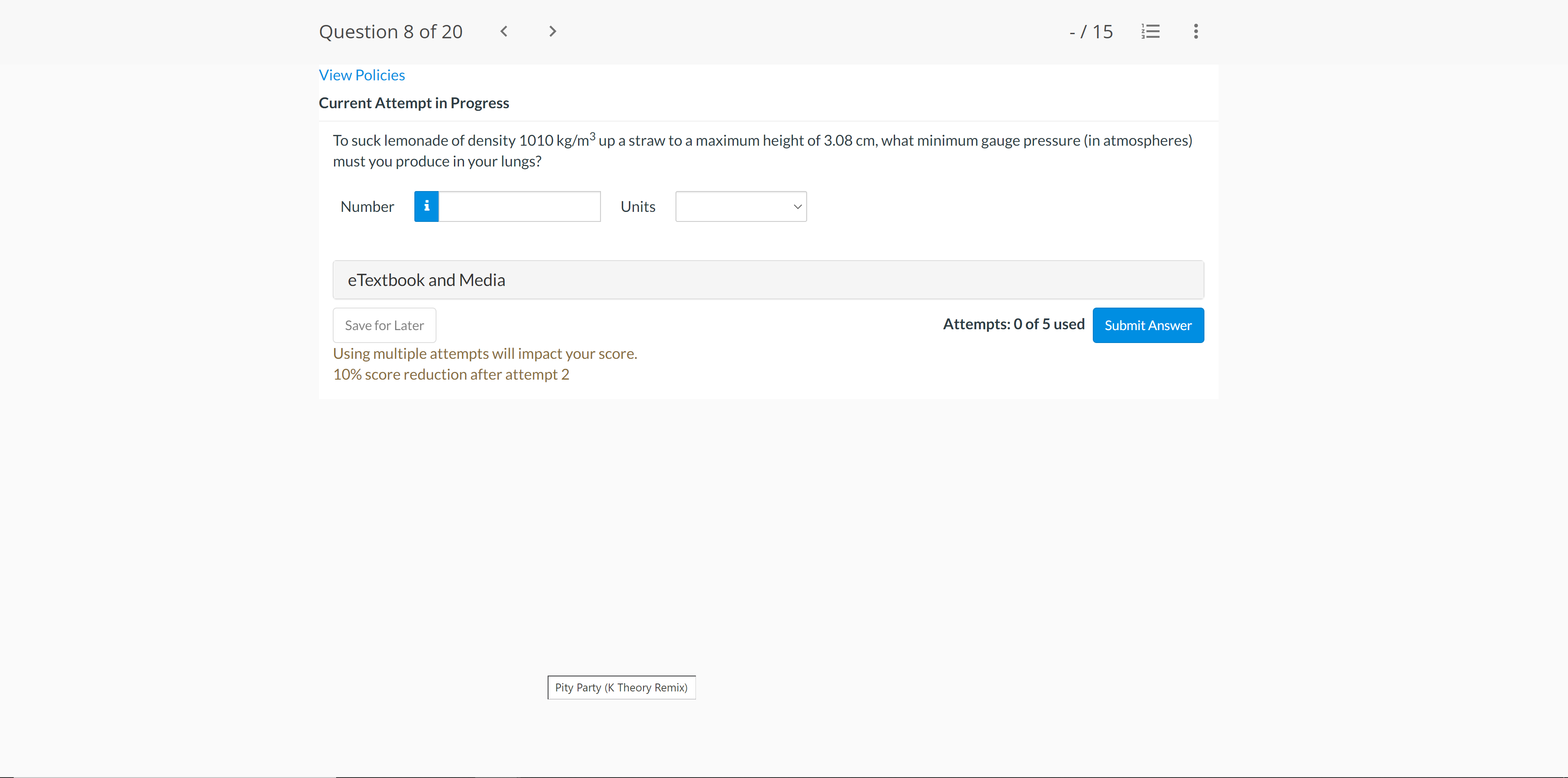The height and width of the screenshot is (778, 1568).
Task: Expand the eTextbook and Media section
Action: pyautogui.click(x=768, y=280)
